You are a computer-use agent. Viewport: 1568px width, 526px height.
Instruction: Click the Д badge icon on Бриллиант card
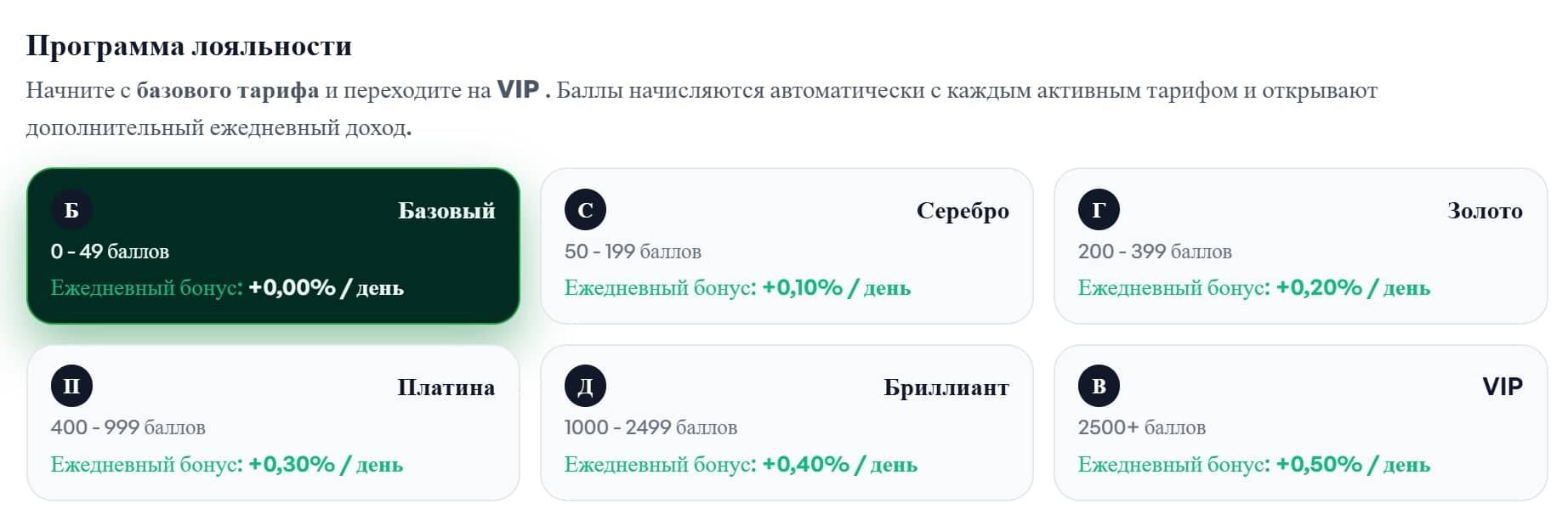[x=586, y=386]
